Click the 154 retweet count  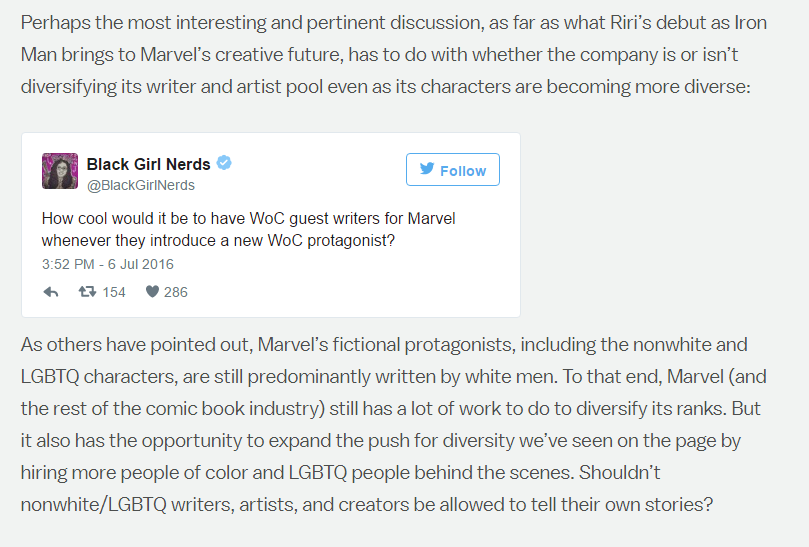(x=114, y=292)
